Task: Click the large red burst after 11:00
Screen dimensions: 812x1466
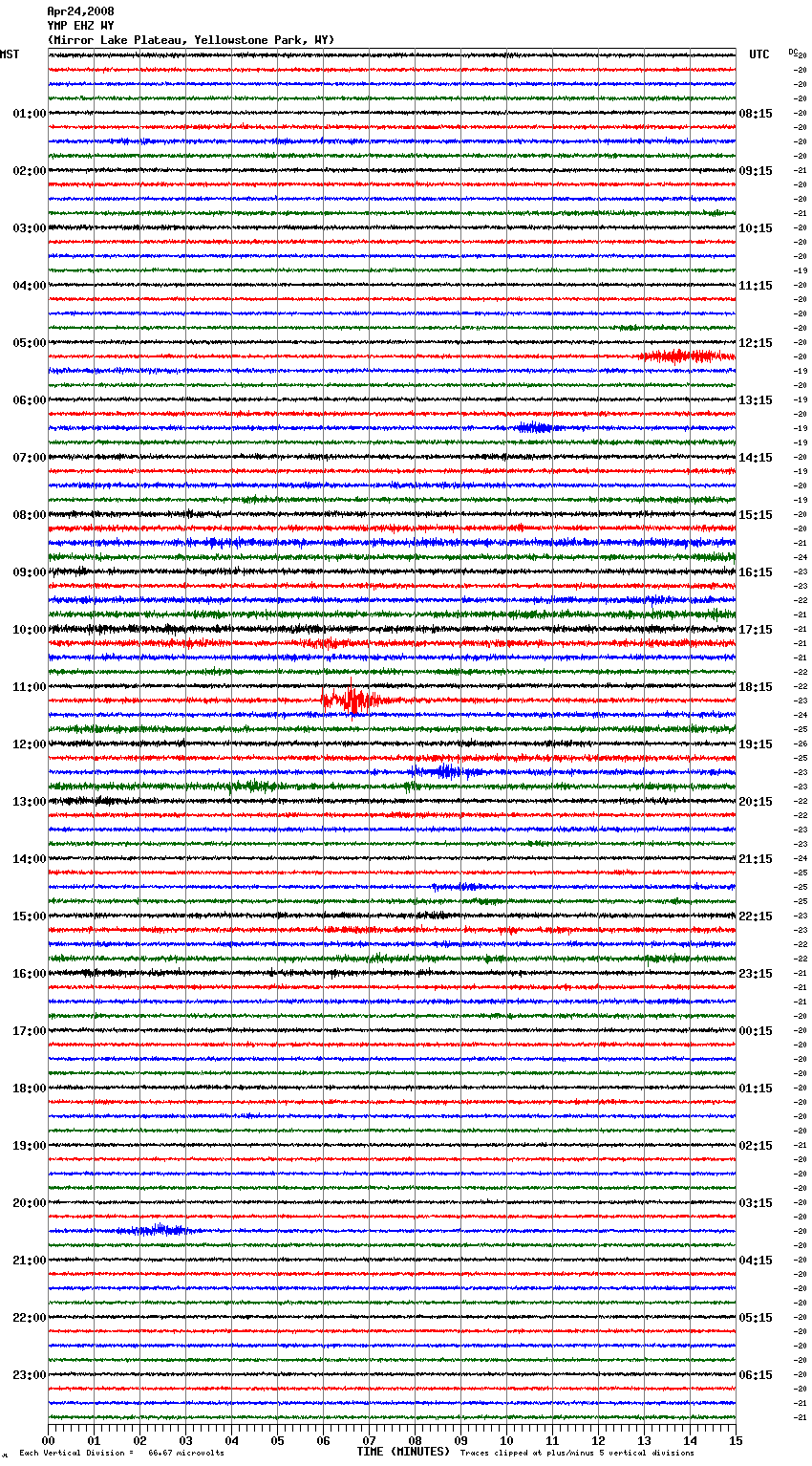Action: (355, 701)
